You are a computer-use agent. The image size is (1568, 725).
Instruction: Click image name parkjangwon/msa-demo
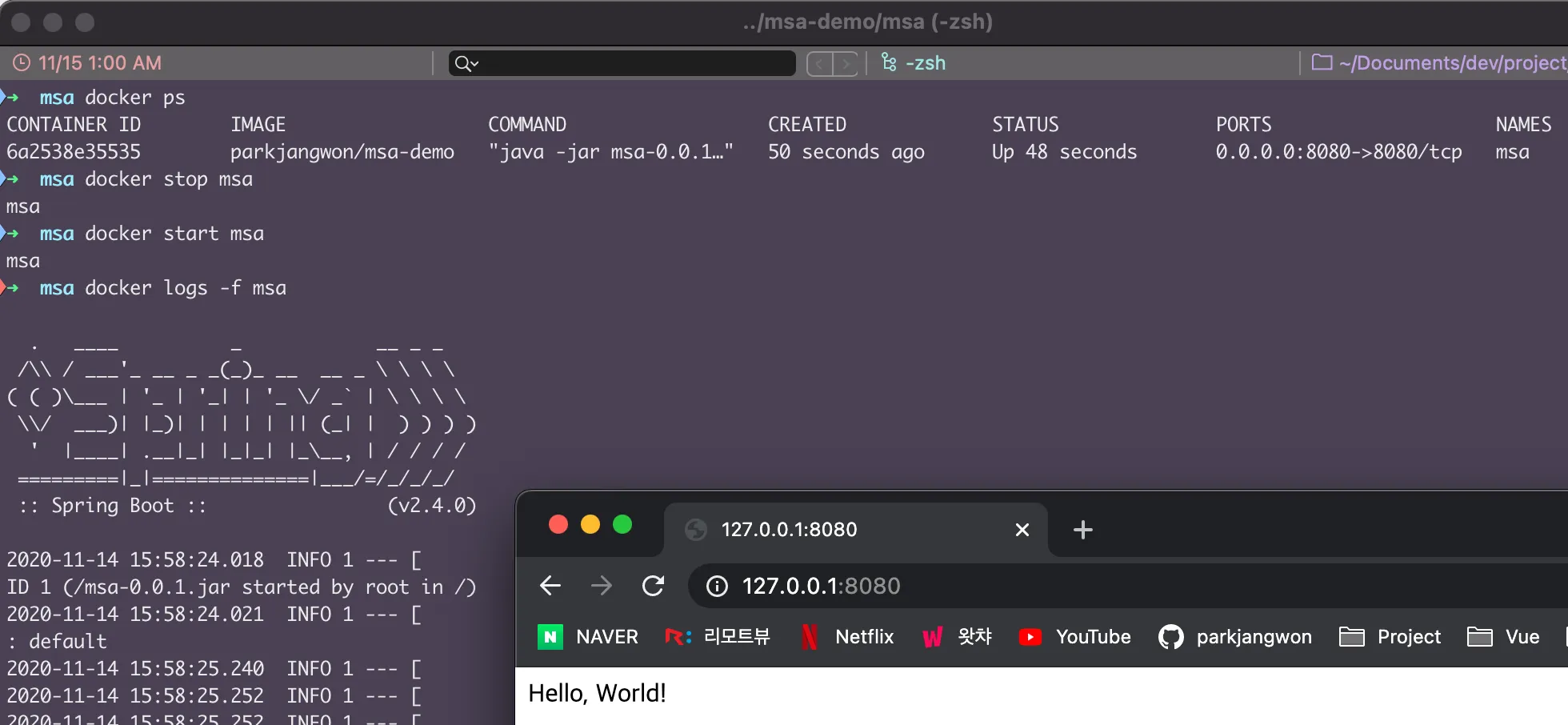[342, 152]
